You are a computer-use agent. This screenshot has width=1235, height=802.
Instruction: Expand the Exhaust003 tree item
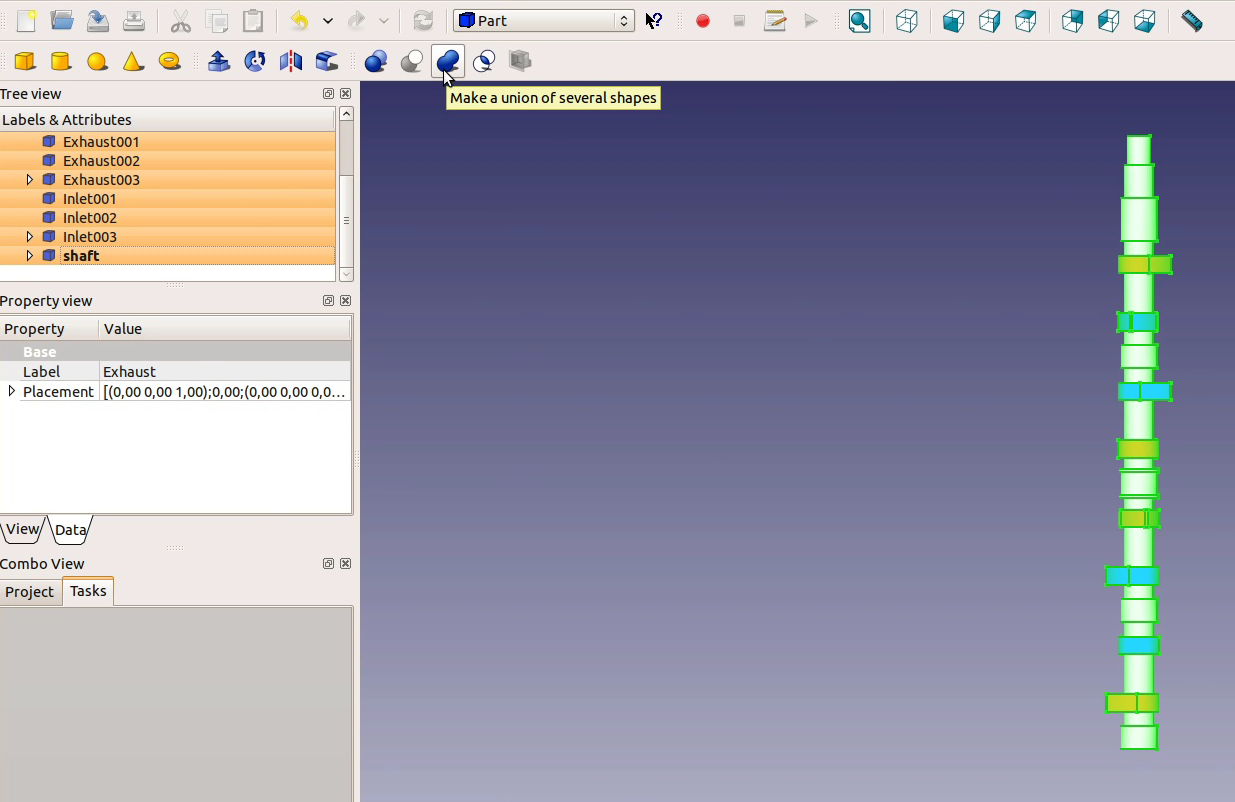tap(30, 179)
